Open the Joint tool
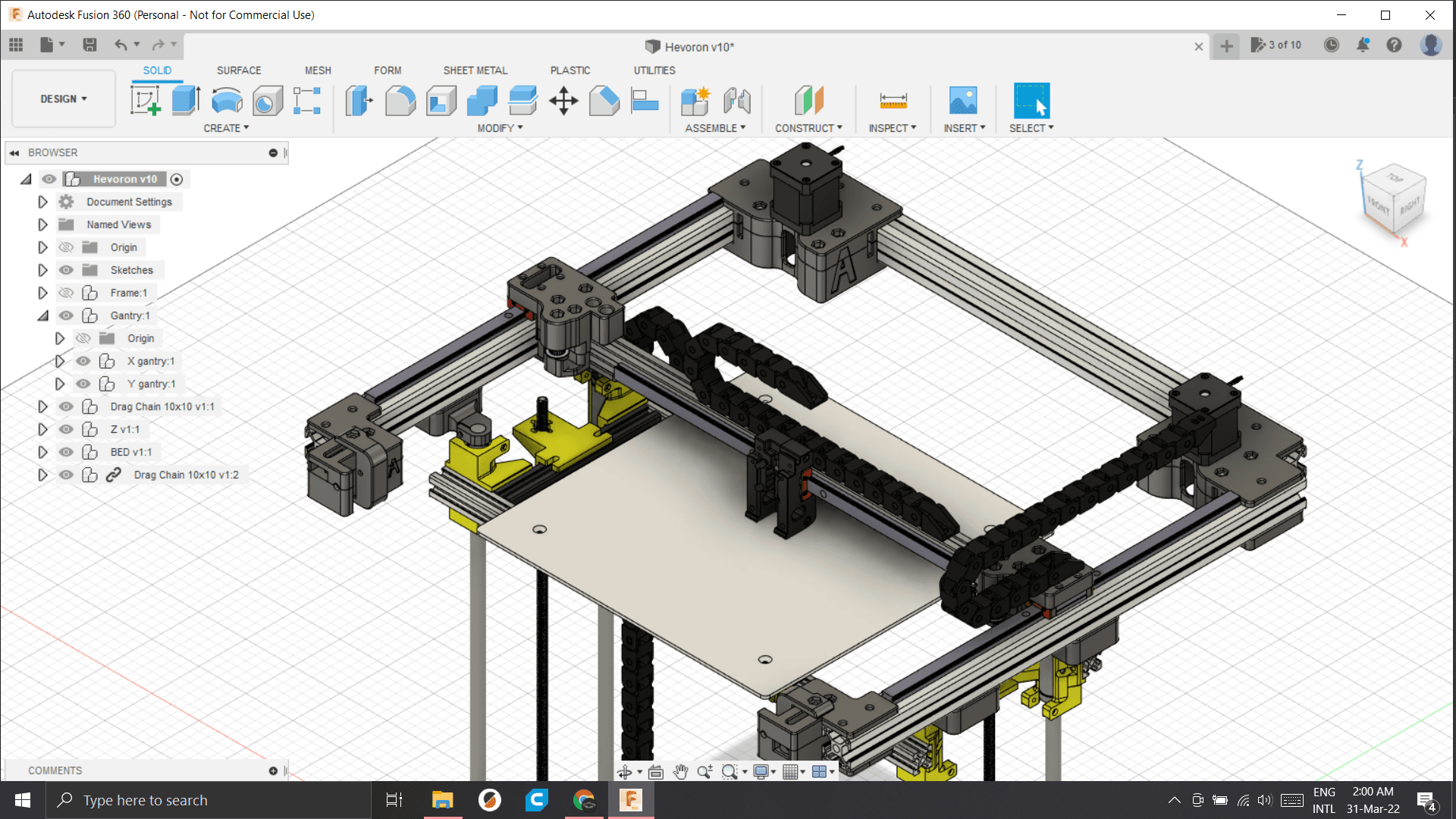 [x=736, y=100]
